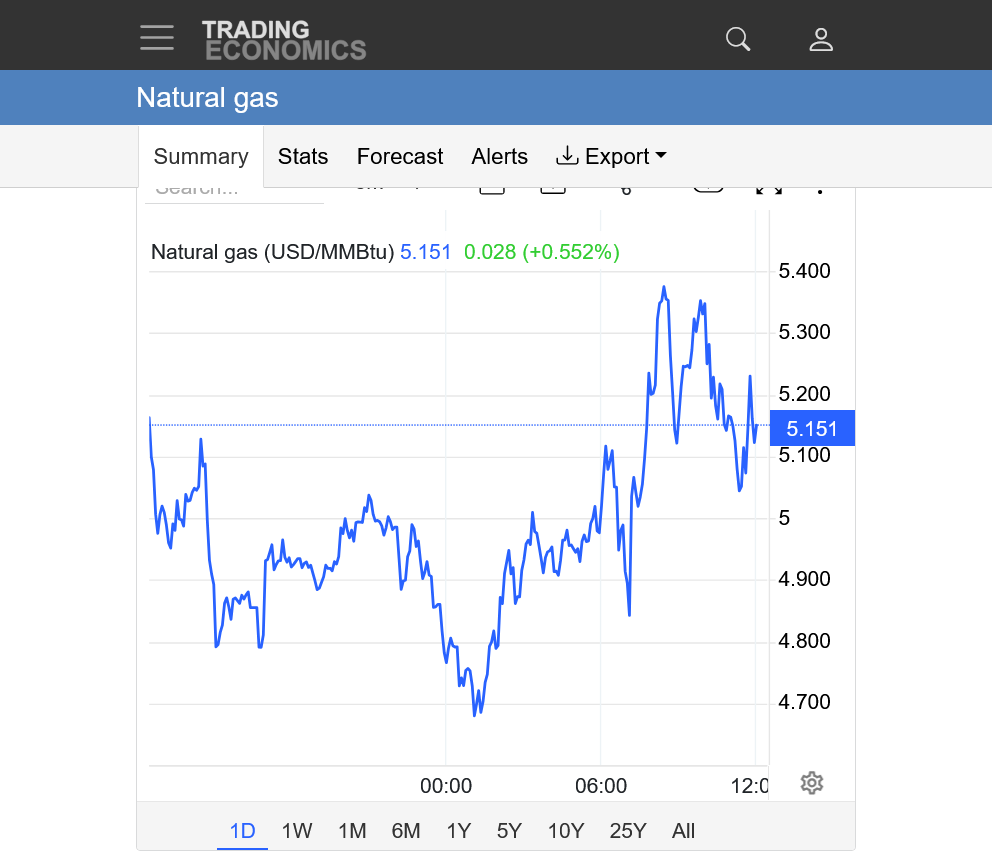Select the 1D time range
The image size is (992, 863).
[x=242, y=831]
